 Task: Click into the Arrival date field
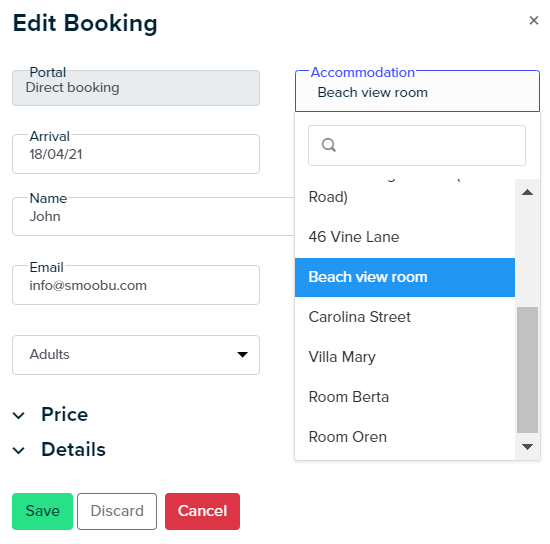[x=136, y=154]
